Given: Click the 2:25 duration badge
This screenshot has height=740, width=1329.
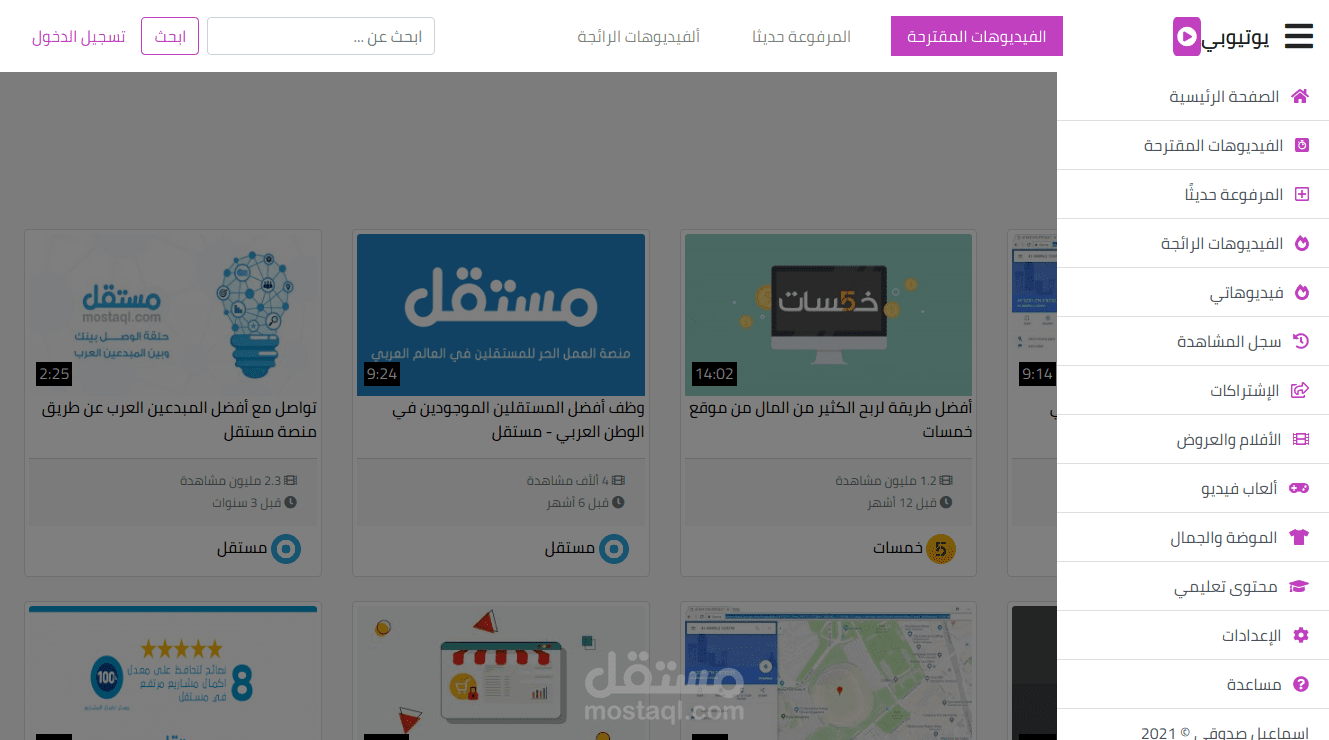Looking at the screenshot, I should (x=54, y=375).
